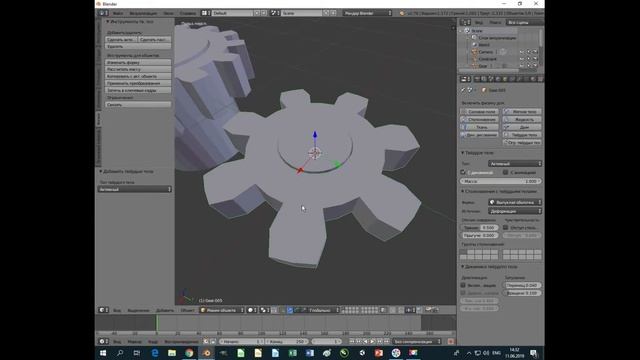The image size is (640, 360).
Task: Click the taskbar search magnifier icon
Action: coord(120,353)
